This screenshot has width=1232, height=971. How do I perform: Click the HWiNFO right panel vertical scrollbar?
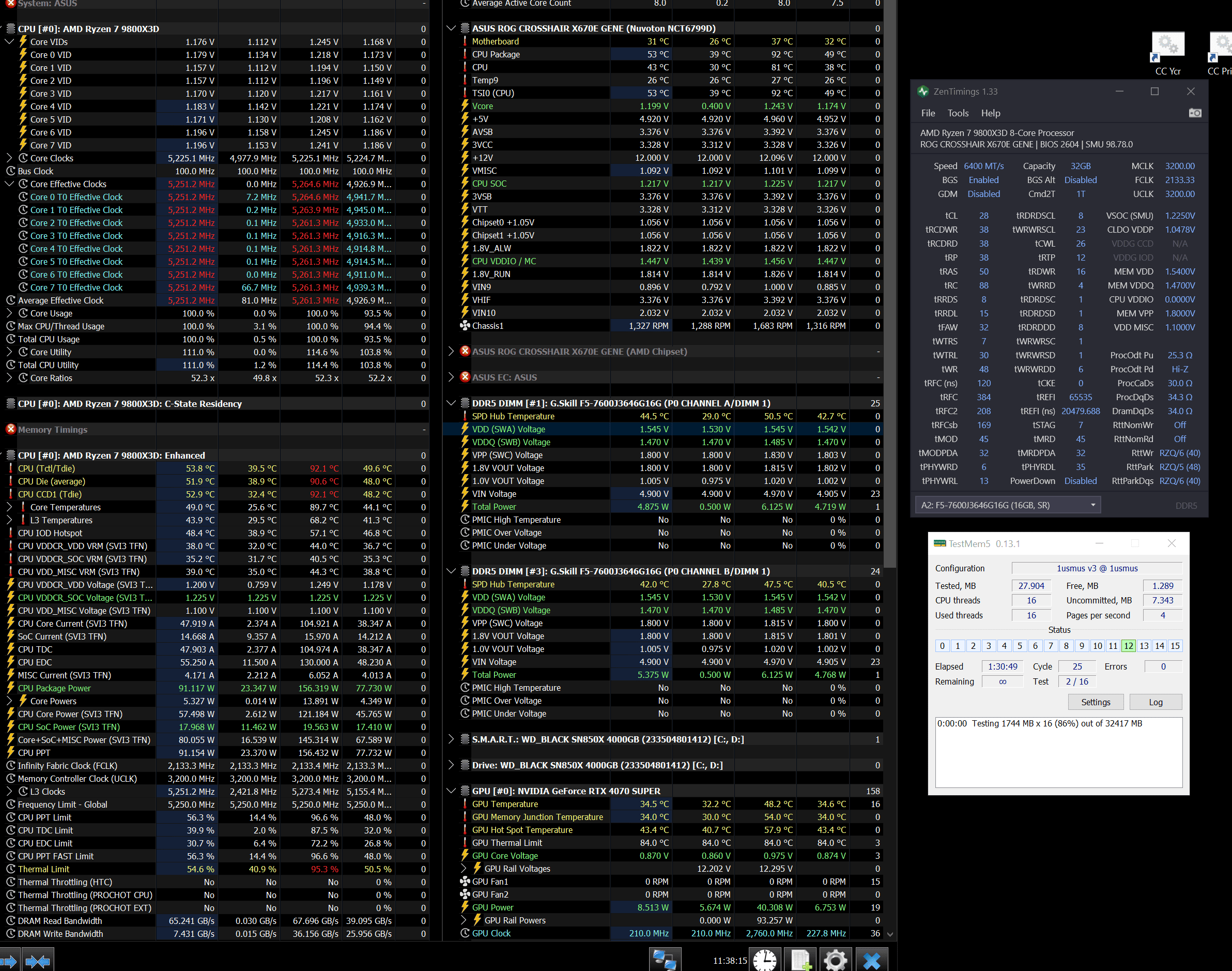point(890,284)
